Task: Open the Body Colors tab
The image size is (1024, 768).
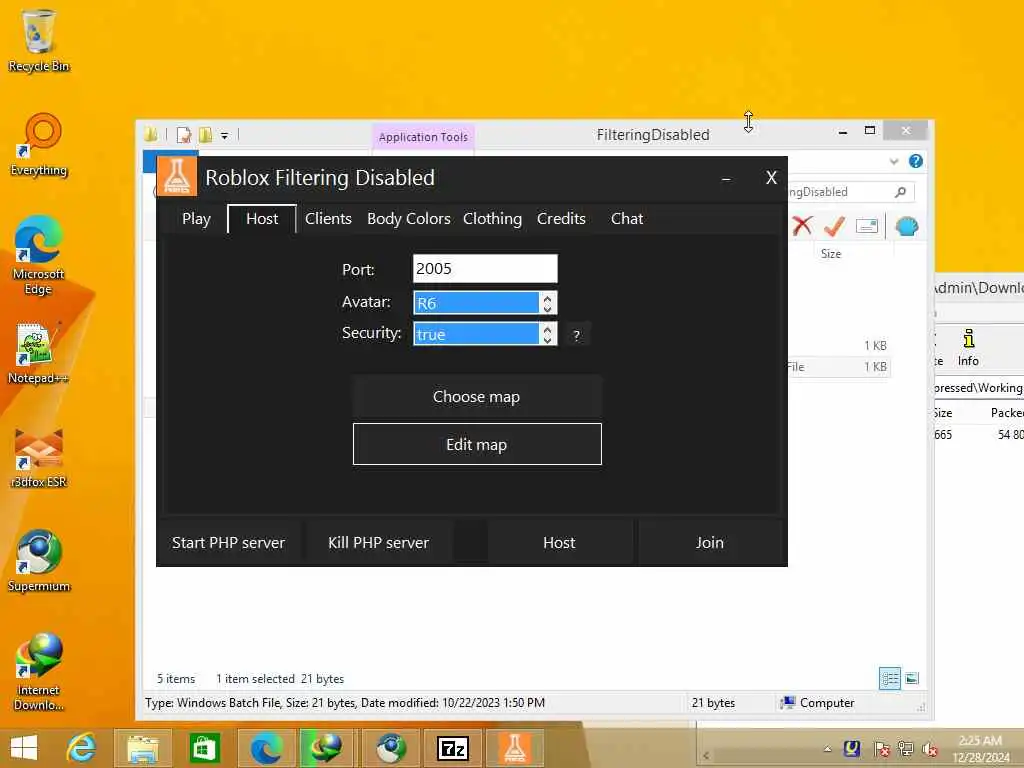Action: pos(408,219)
